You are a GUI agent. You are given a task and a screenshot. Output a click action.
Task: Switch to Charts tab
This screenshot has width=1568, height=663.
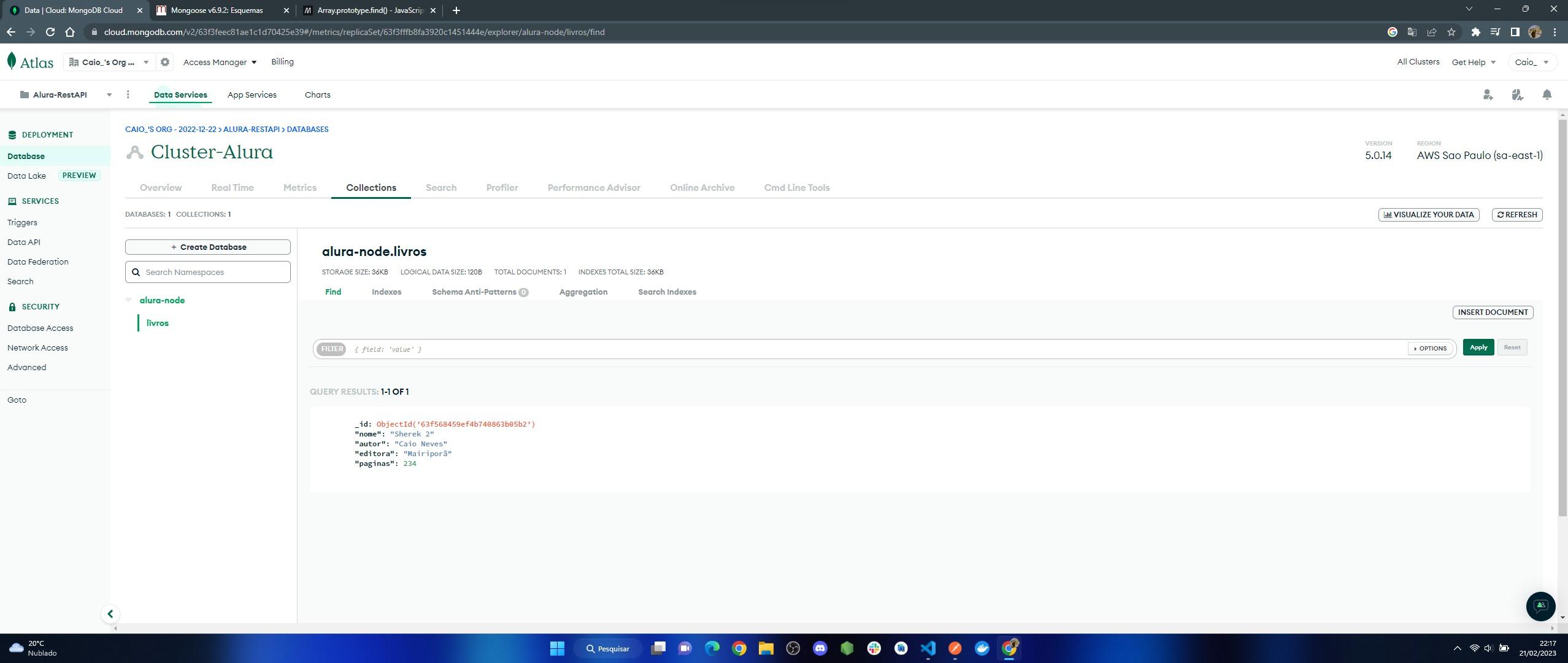coord(317,95)
